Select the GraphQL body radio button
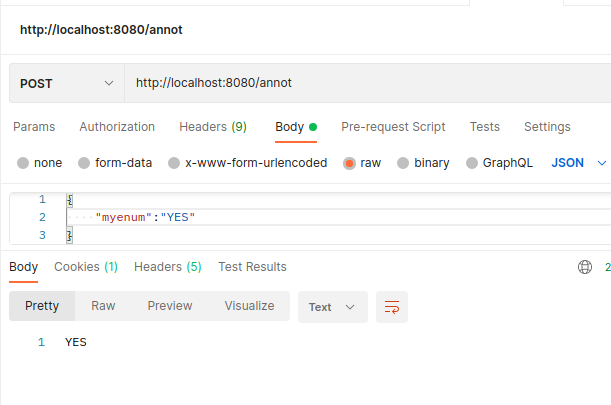Image resolution: width=611 pixels, height=405 pixels. click(471, 163)
